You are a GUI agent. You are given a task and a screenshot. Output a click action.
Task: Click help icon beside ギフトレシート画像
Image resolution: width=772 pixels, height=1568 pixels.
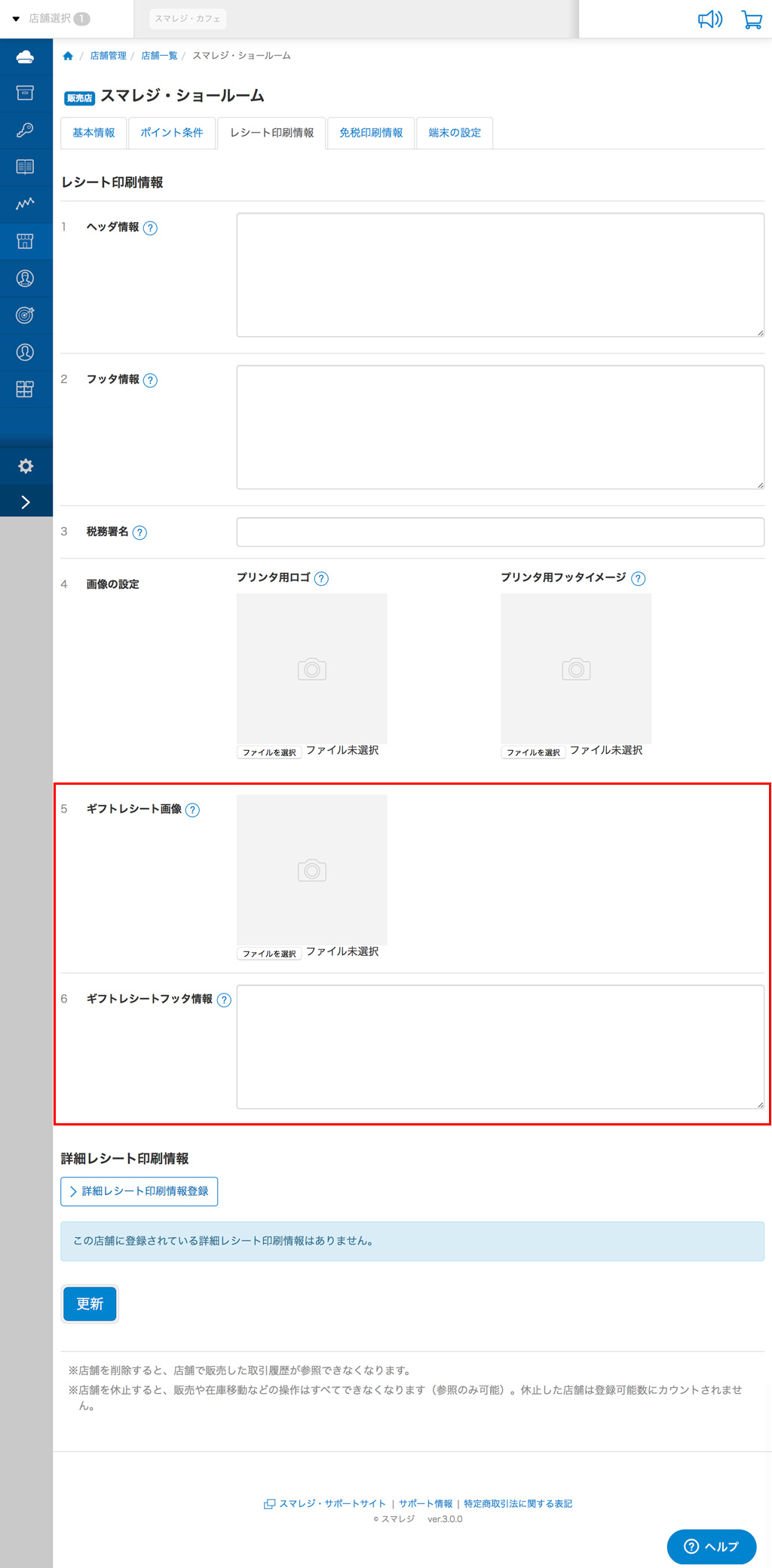[193, 810]
